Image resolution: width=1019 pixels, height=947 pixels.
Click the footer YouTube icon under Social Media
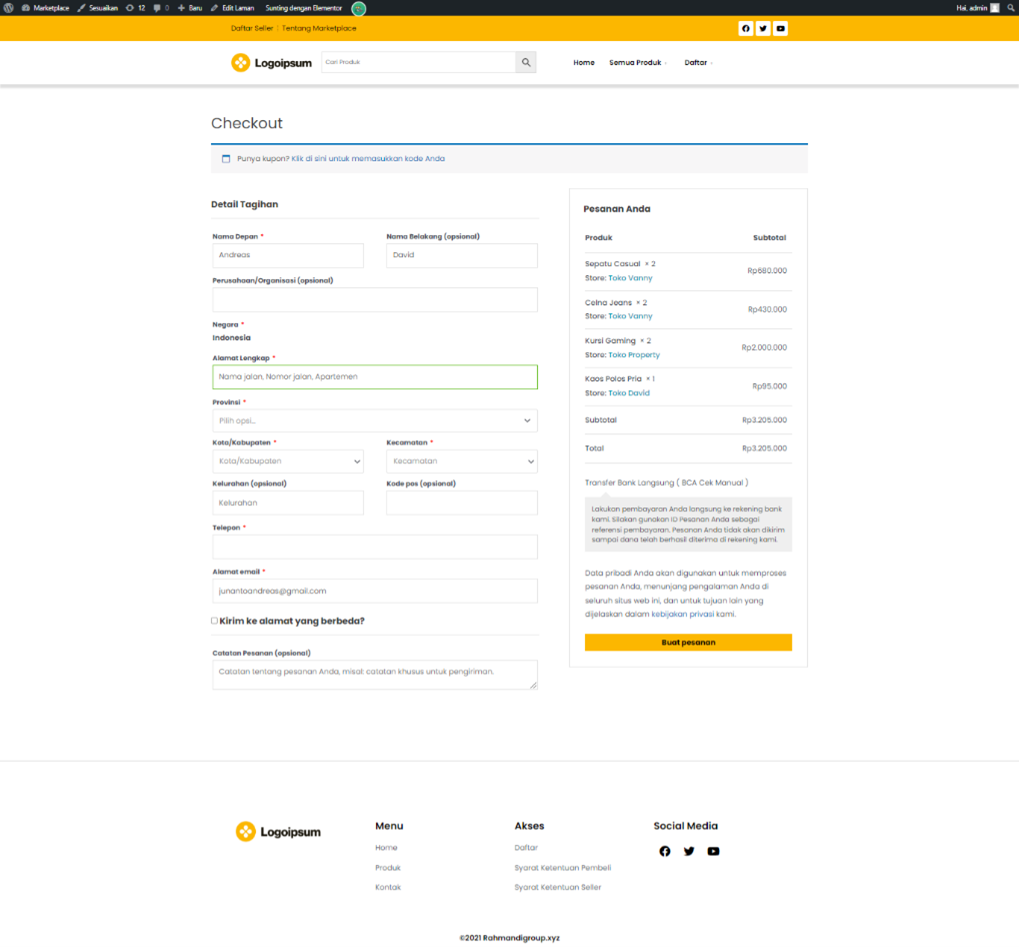pyautogui.click(x=713, y=851)
